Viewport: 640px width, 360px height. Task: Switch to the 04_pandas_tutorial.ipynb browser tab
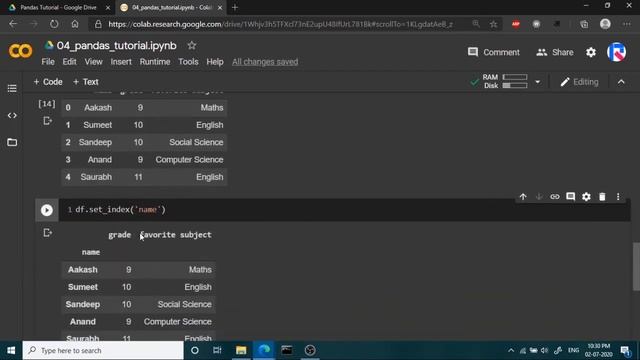pos(171,7)
